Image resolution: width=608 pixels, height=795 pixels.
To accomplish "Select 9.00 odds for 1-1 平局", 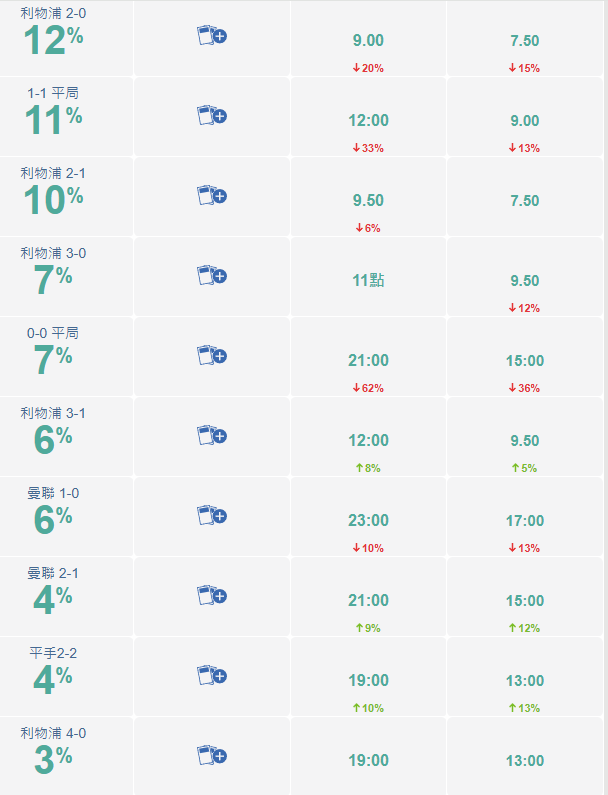I will [525, 121].
